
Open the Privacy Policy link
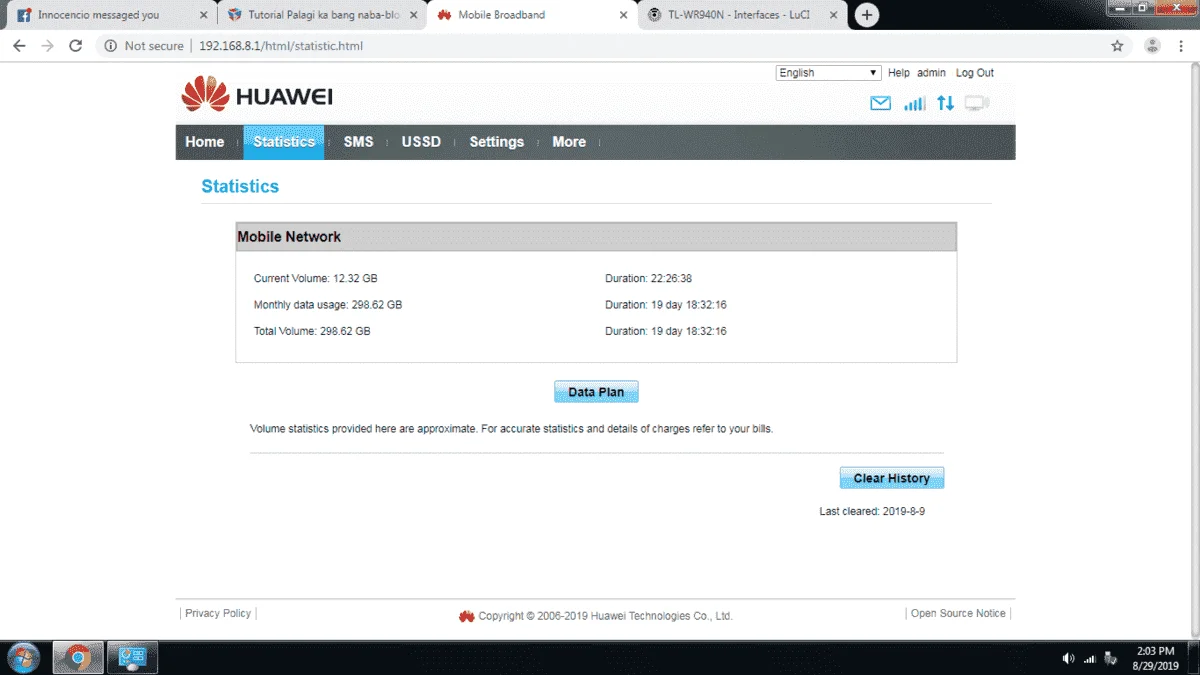[218, 613]
